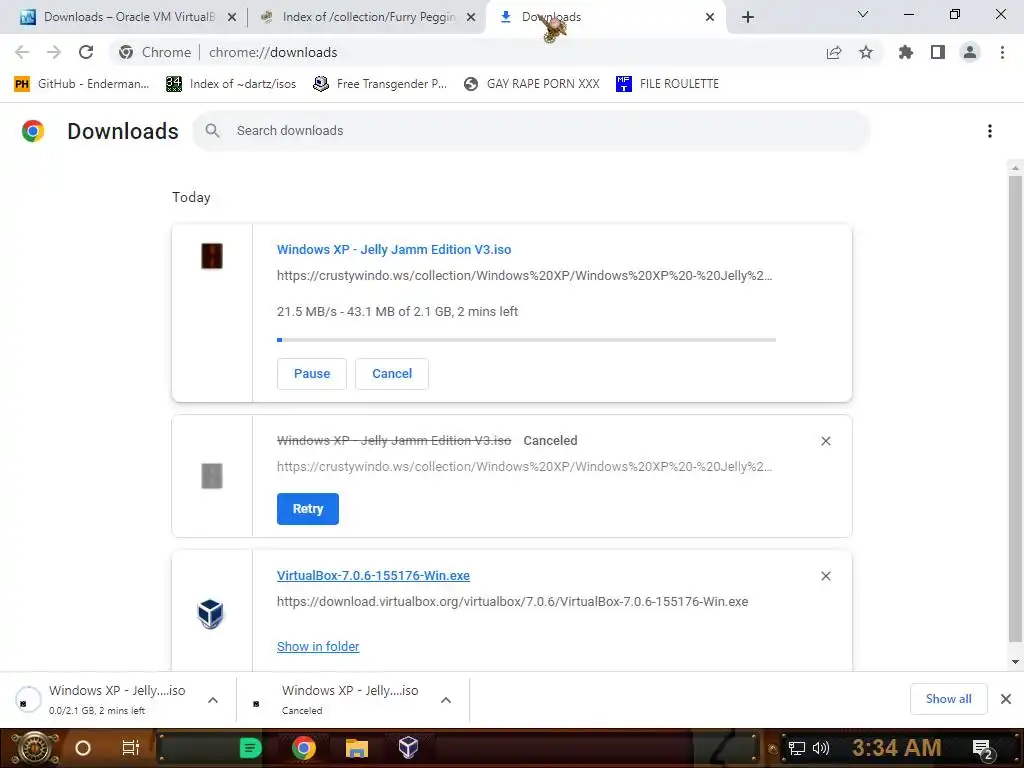Focus the Search downloads field
This screenshot has width=1024, height=768.
[x=532, y=131]
